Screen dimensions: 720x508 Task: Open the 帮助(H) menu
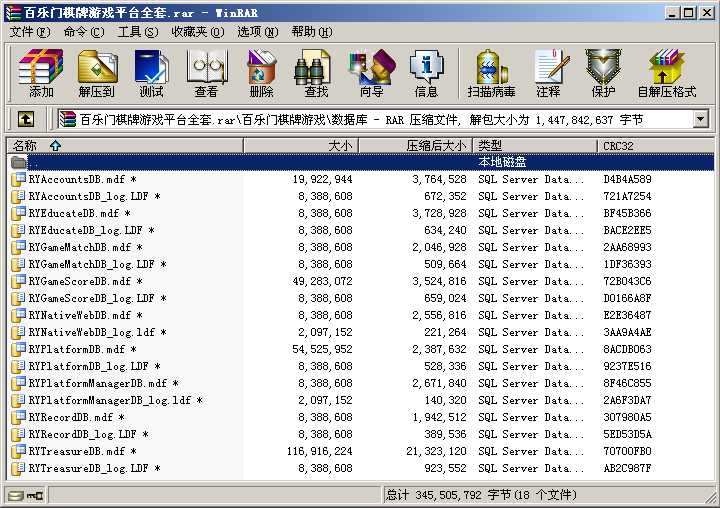[x=312, y=32]
